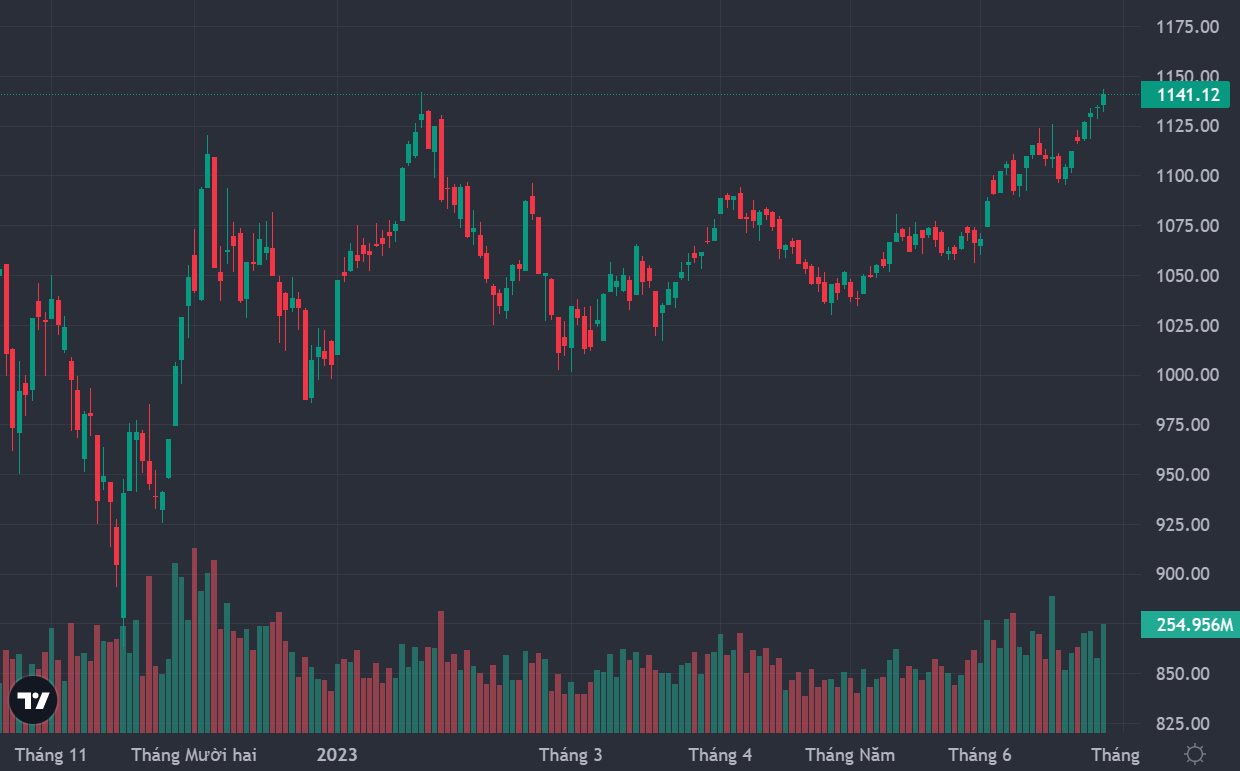Click the 900.00 price scale label
This screenshot has height=771, width=1240.
pos(1187,574)
